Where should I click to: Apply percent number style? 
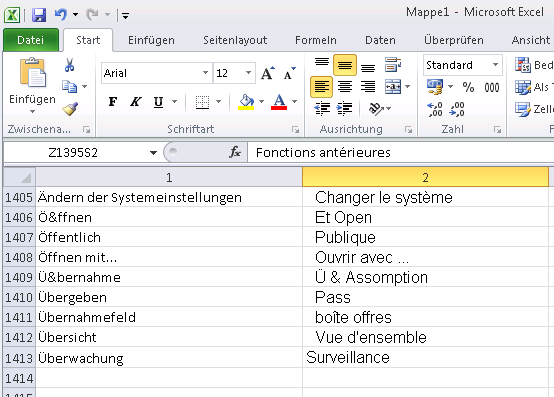click(468, 87)
